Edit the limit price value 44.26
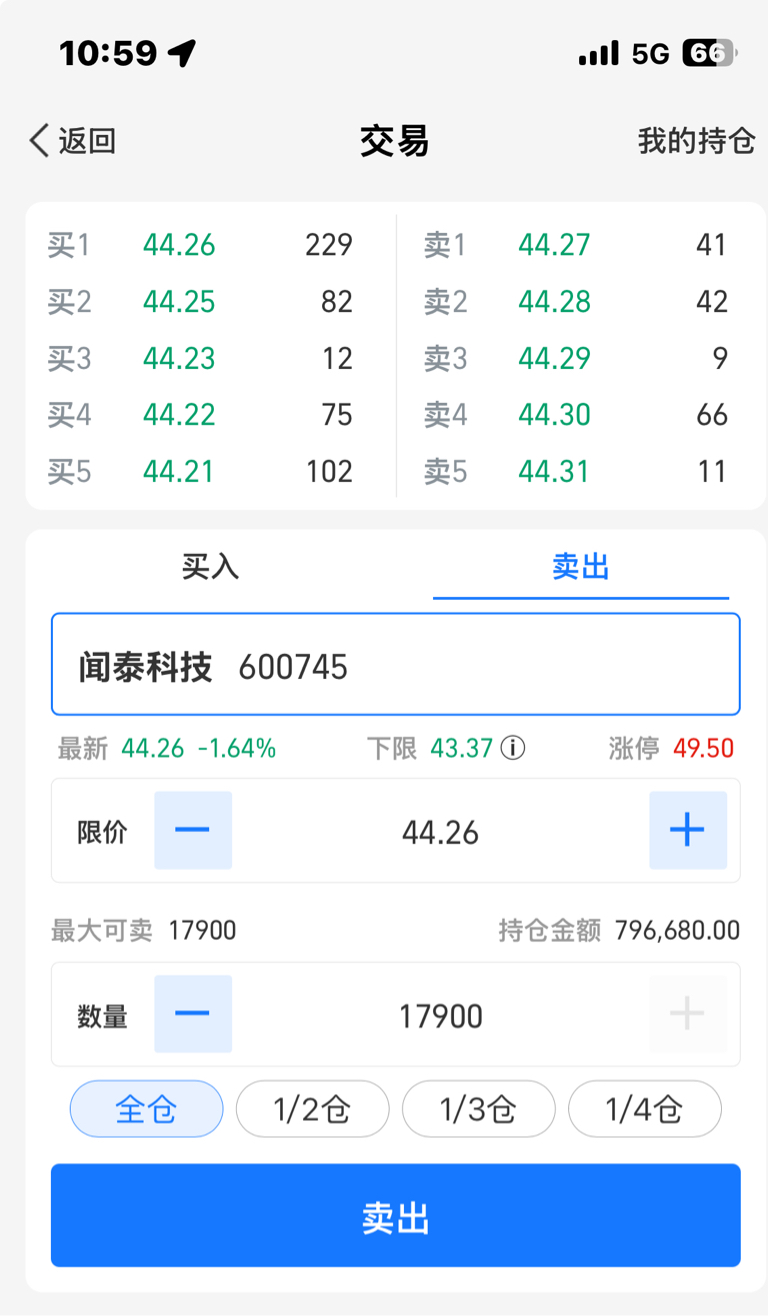768x1316 pixels. 440,832
